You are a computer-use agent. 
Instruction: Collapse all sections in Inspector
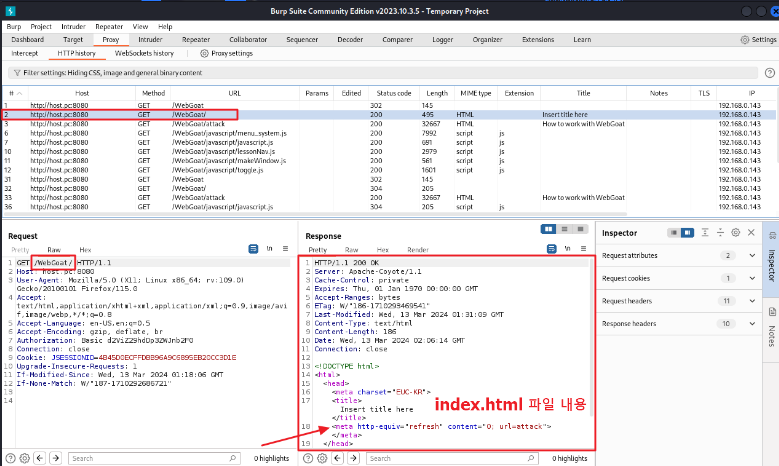coord(720,233)
